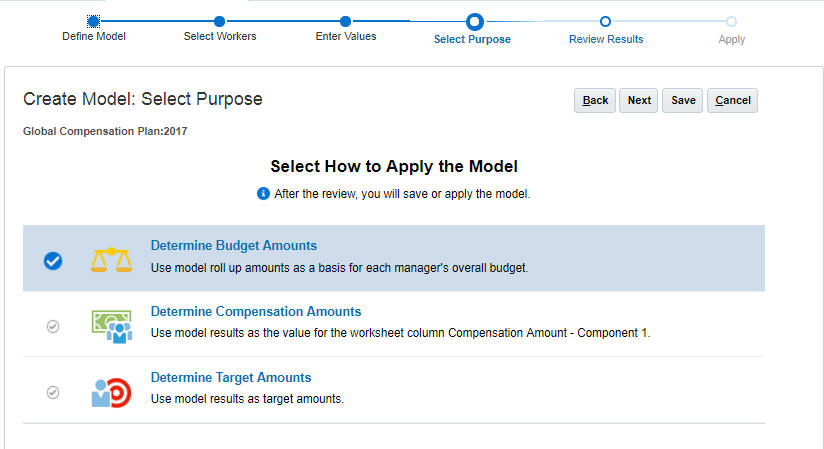The image size is (824, 449).
Task: Click the balance scale budget icon
Action: click(x=112, y=259)
